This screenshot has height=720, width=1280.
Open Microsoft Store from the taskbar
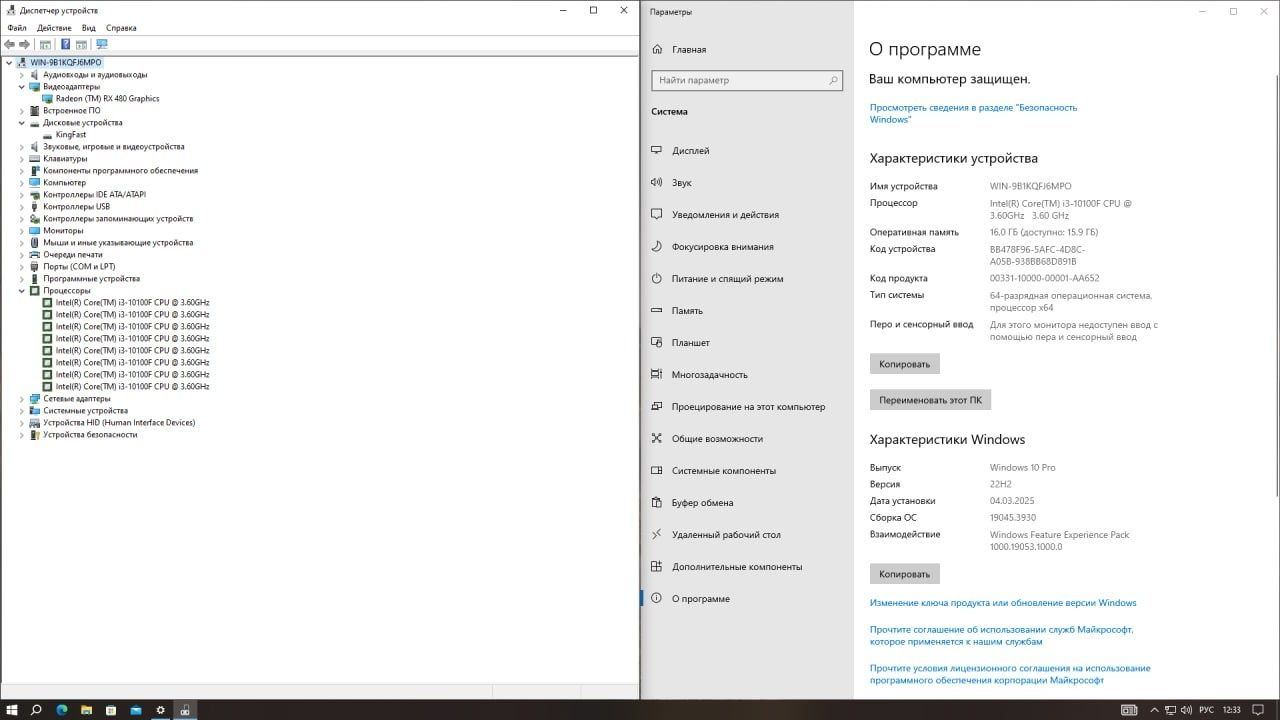coord(111,710)
